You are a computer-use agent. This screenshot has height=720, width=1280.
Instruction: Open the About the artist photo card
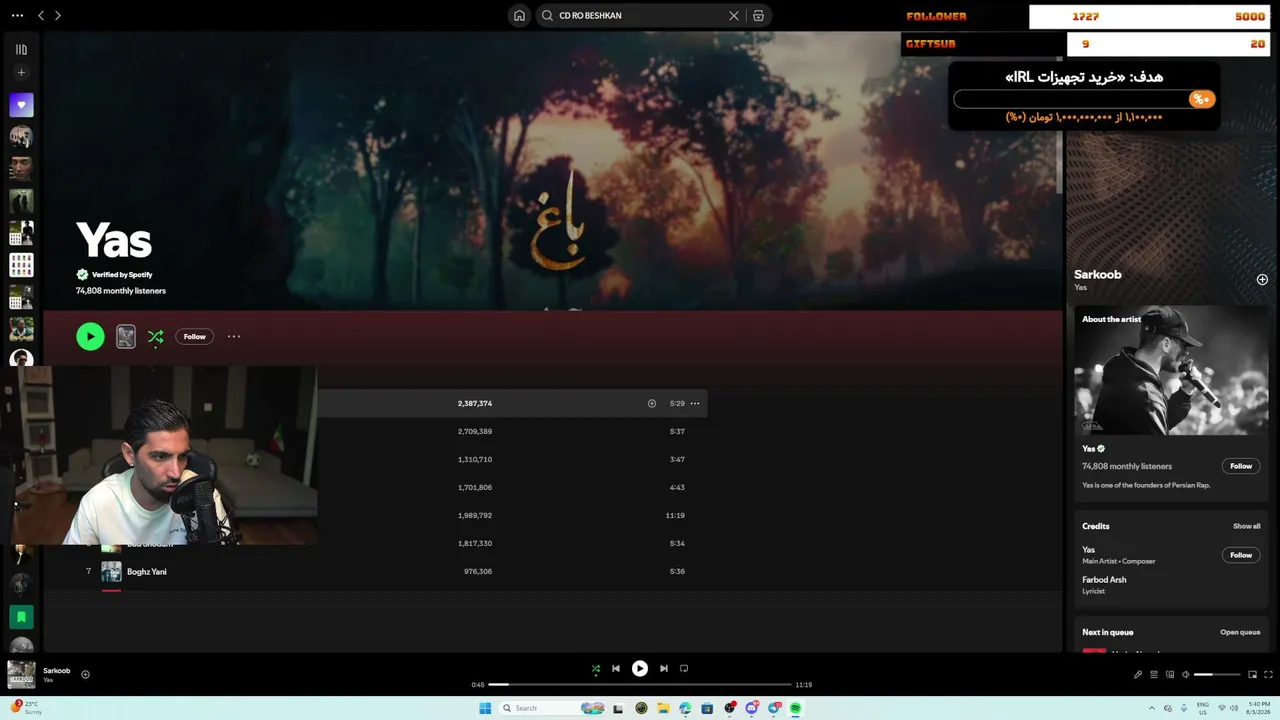[1171, 370]
